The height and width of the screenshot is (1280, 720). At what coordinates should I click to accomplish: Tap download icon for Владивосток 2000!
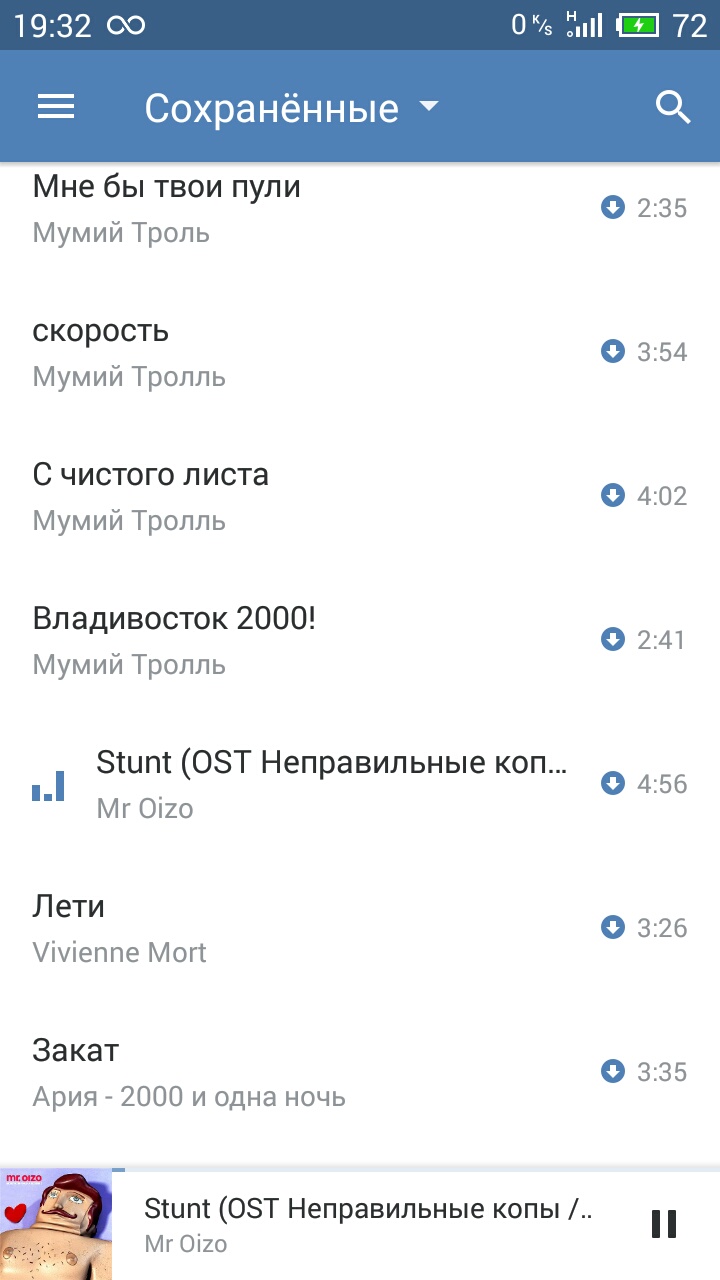pos(612,639)
